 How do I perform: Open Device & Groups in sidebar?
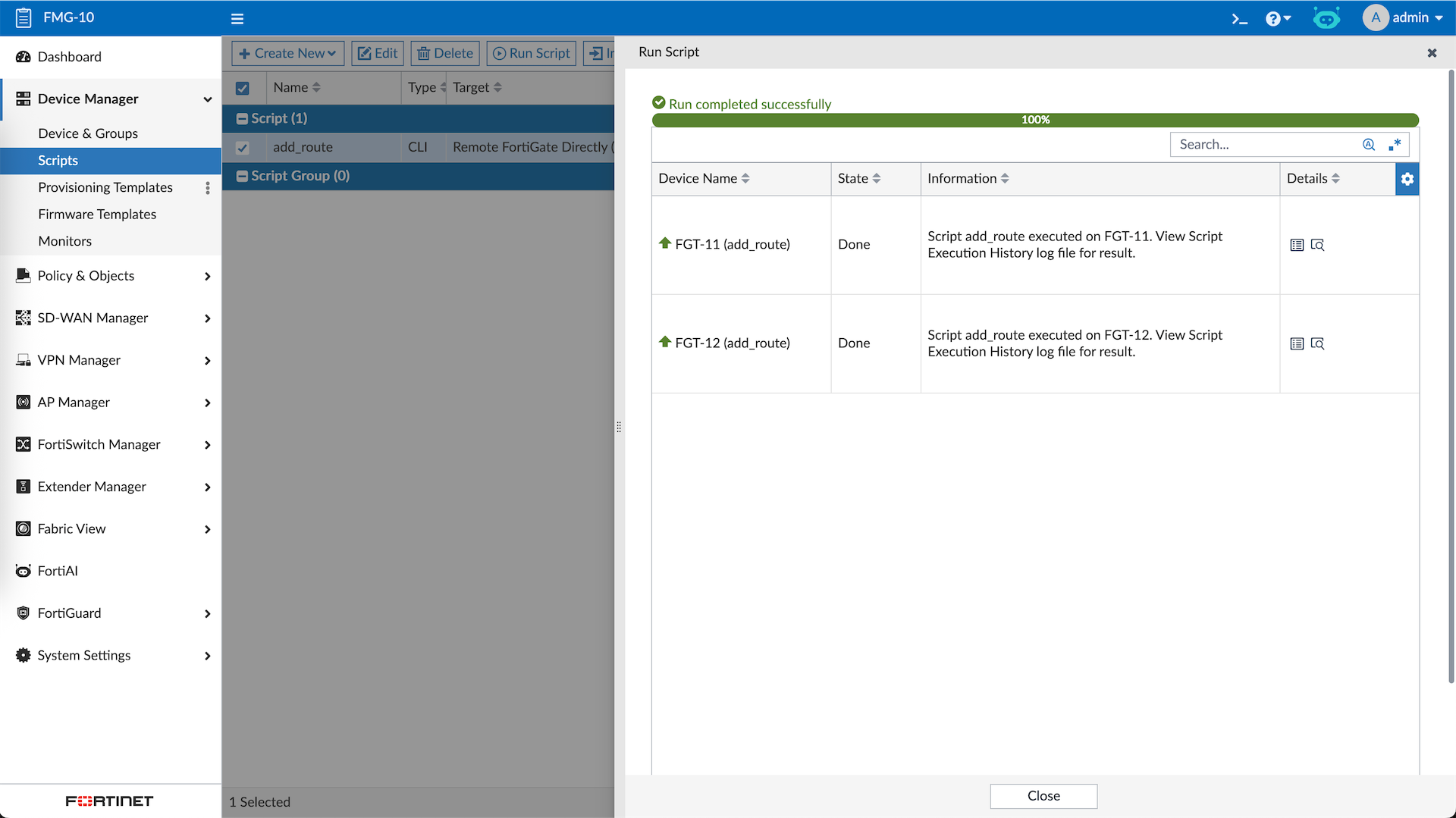[88, 133]
